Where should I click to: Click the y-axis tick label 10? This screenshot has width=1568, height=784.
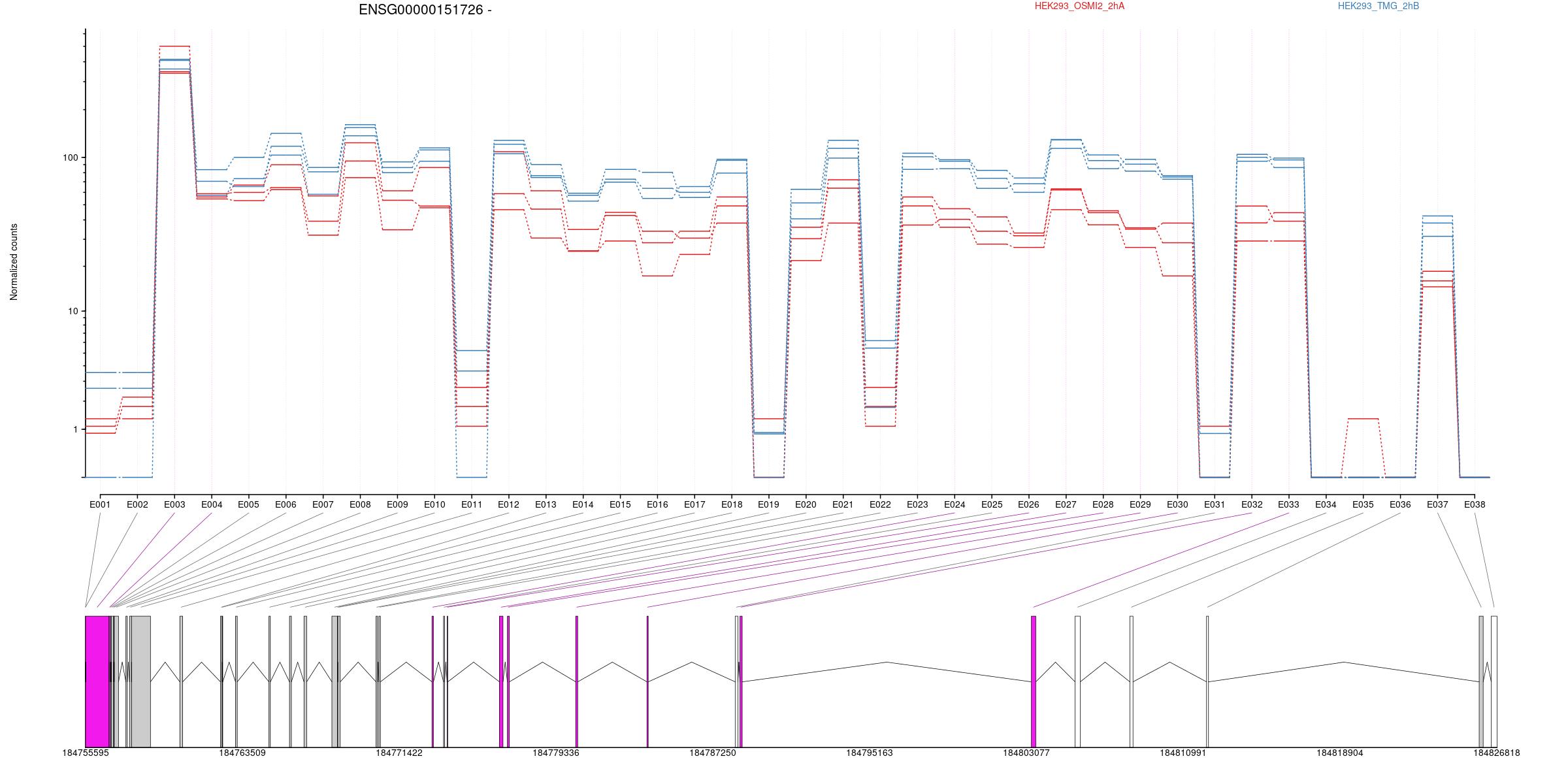pos(73,311)
